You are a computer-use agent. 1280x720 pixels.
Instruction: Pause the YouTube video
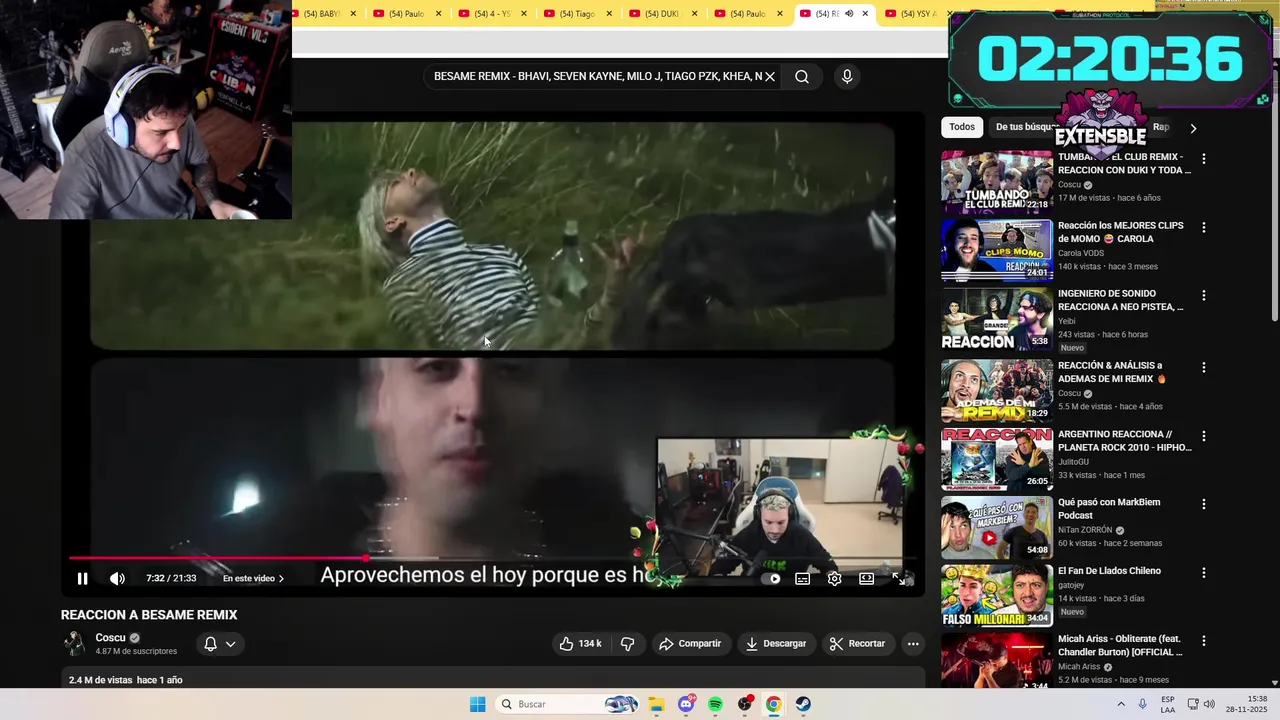[x=82, y=578]
